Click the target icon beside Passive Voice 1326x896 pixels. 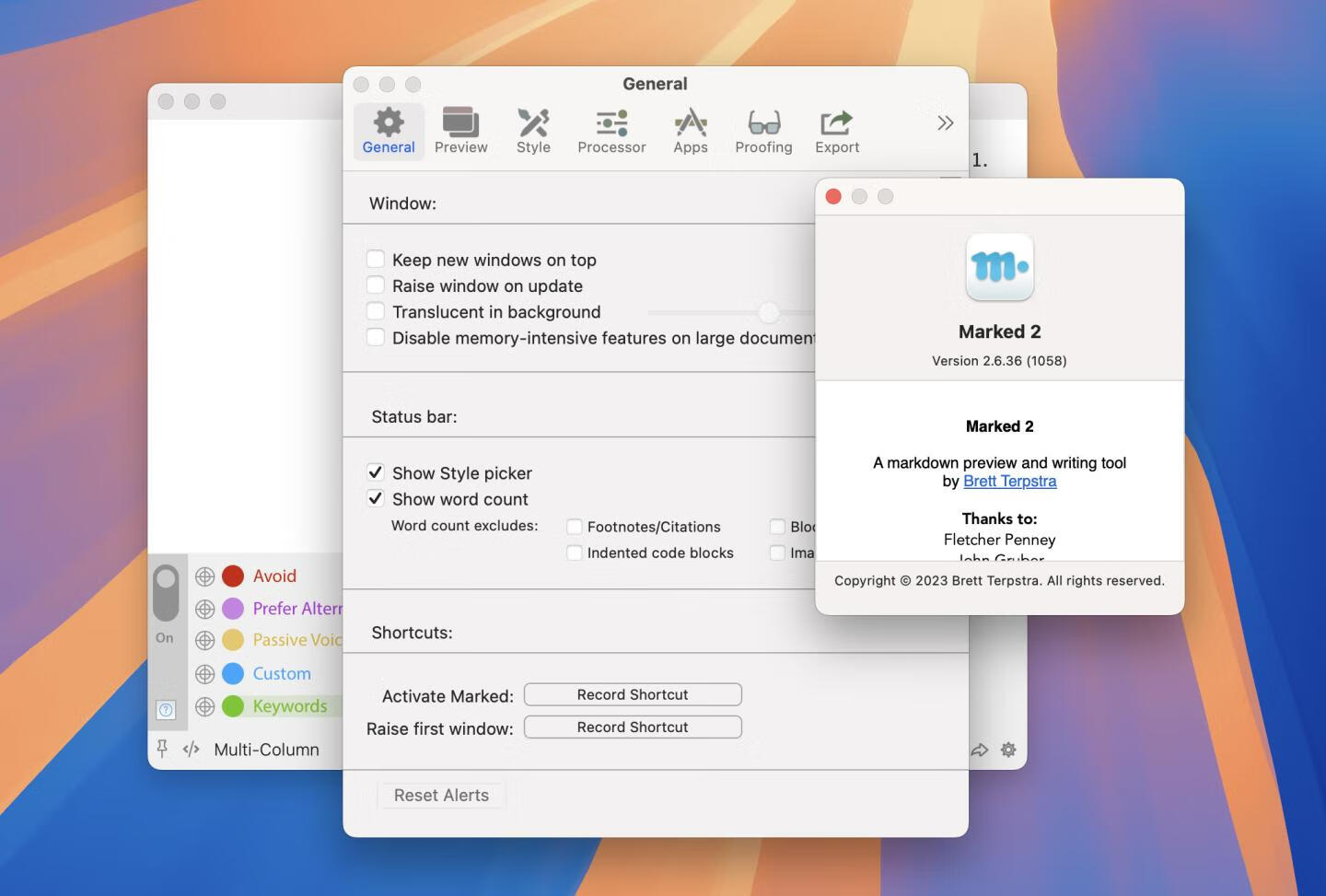(x=204, y=640)
